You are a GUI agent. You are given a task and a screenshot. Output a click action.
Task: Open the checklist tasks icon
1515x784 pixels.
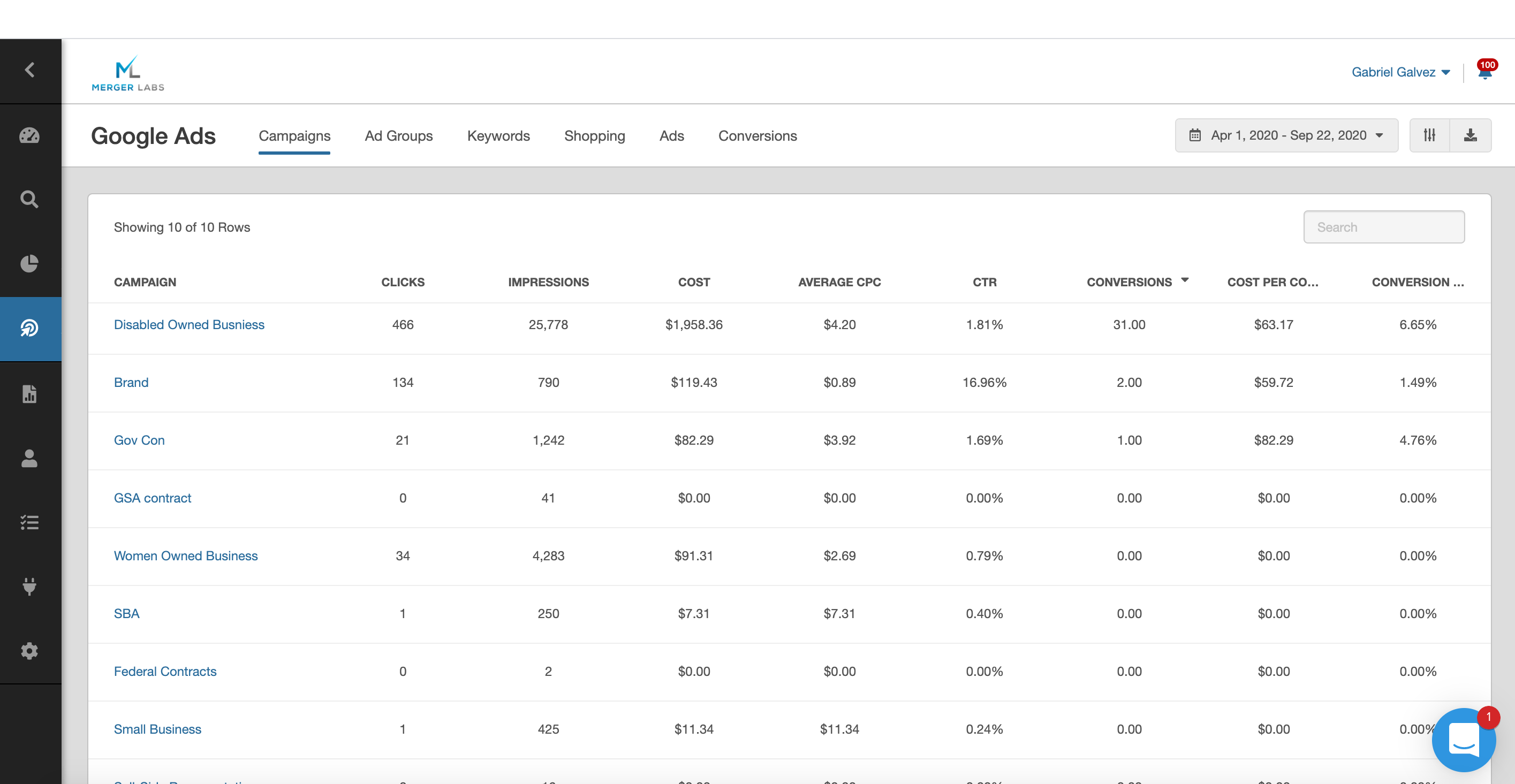29,522
